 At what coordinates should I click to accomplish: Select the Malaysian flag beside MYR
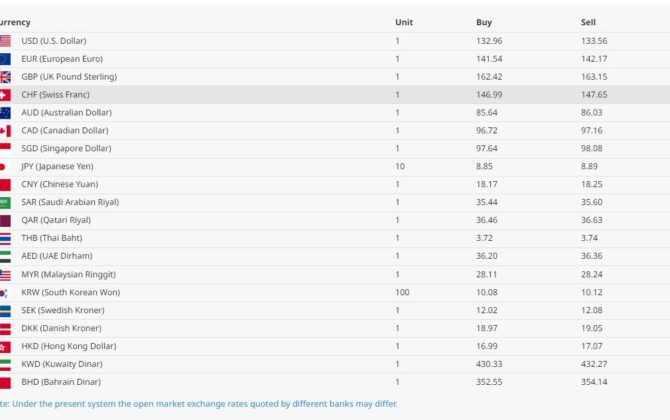click(x=5, y=275)
